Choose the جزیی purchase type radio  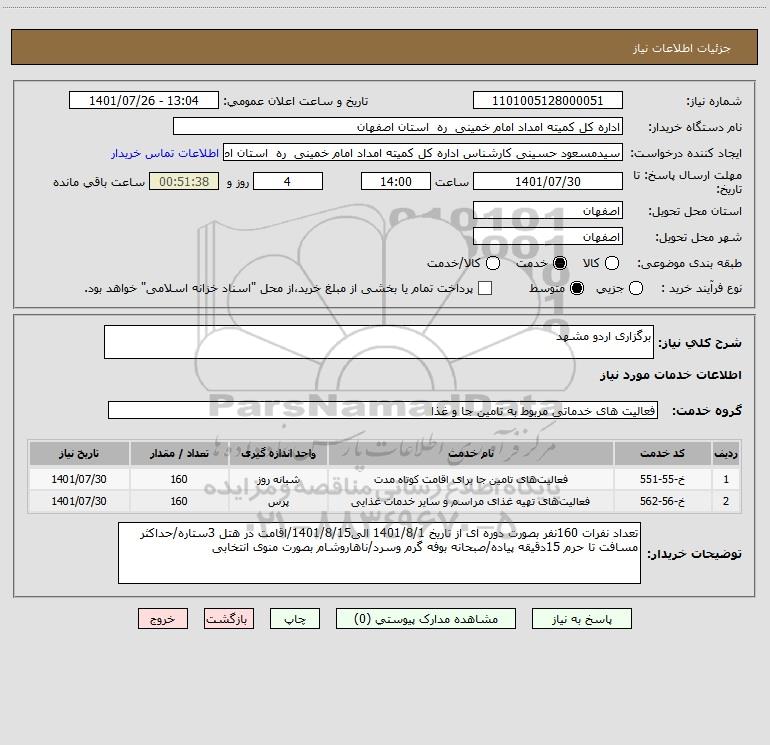pos(636,288)
